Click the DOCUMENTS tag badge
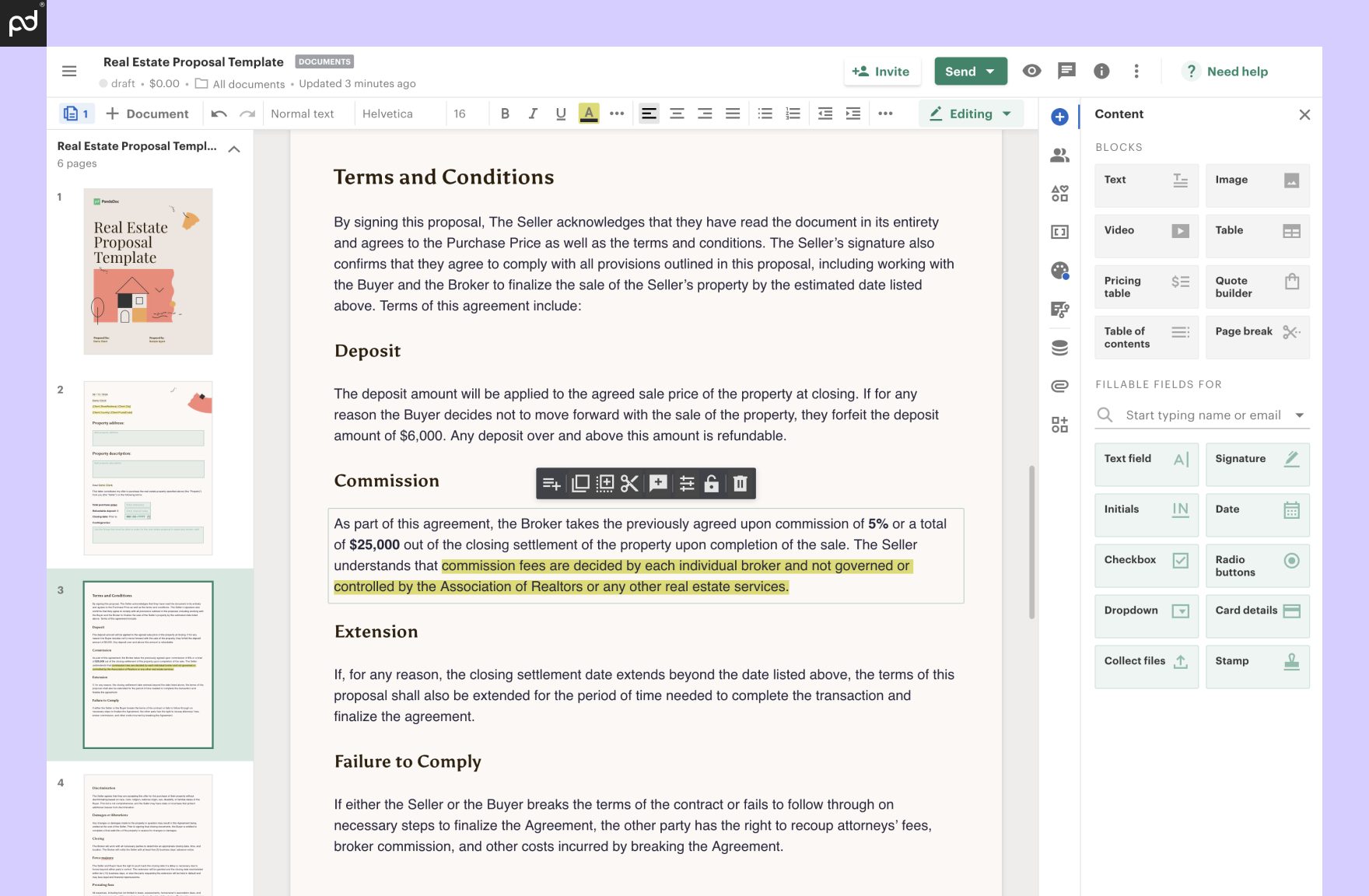The image size is (1369, 896). pyautogui.click(x=324, y=61)
